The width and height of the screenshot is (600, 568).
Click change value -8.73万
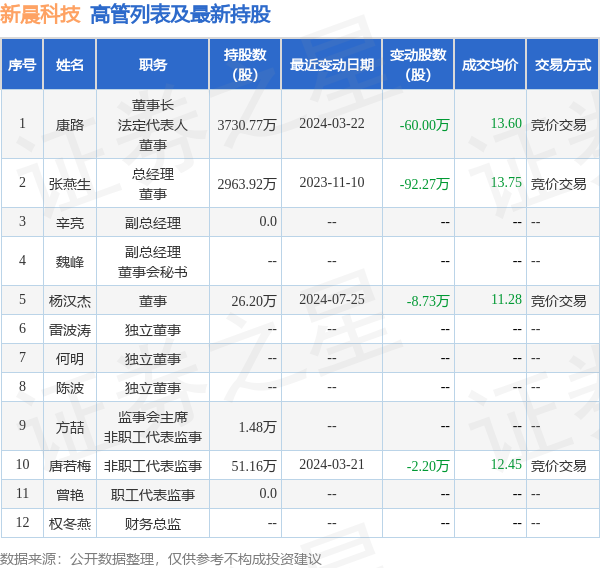point(428,301)
